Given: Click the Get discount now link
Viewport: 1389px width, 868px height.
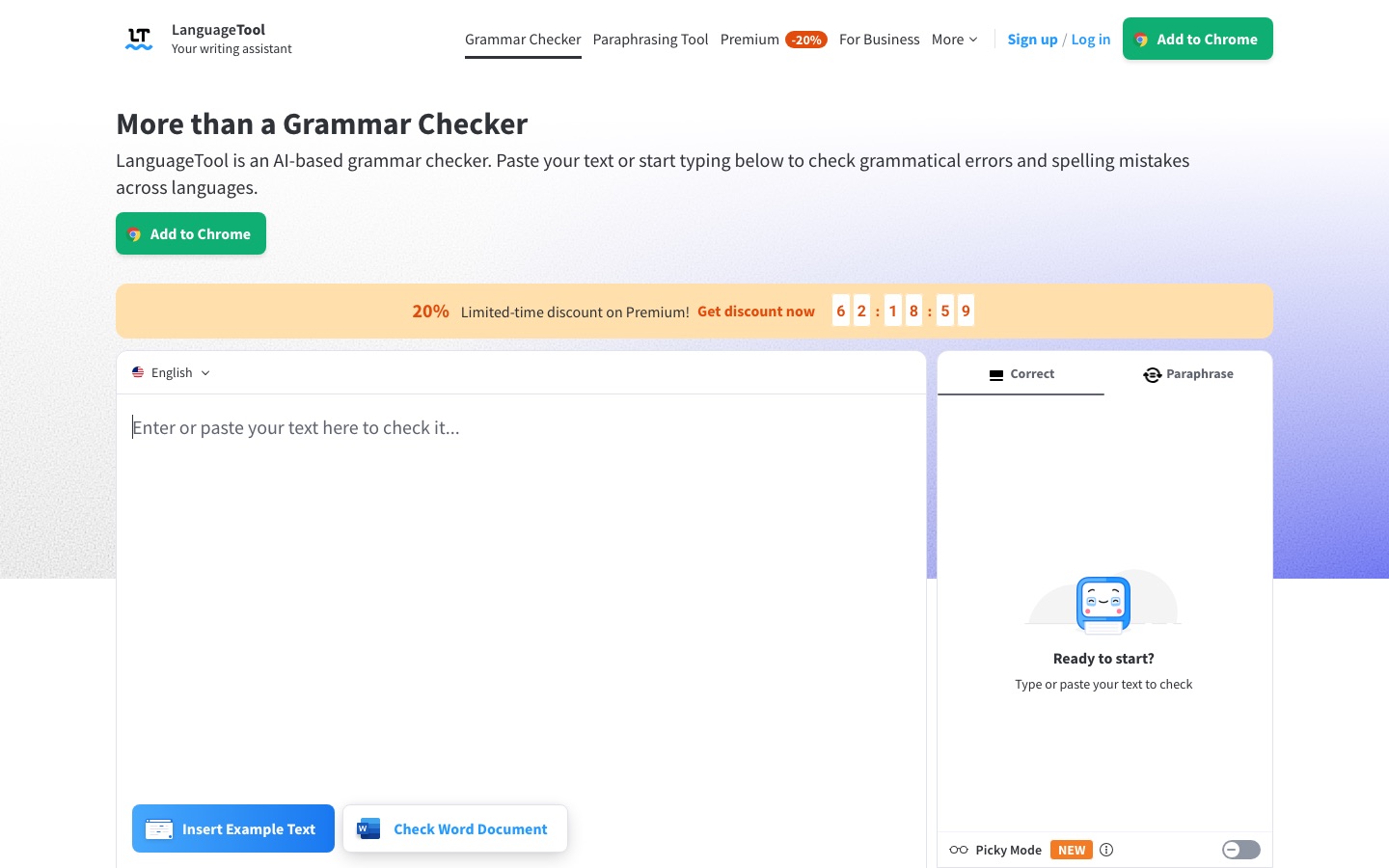Looking at the screenshot, I should coord(756,312).
